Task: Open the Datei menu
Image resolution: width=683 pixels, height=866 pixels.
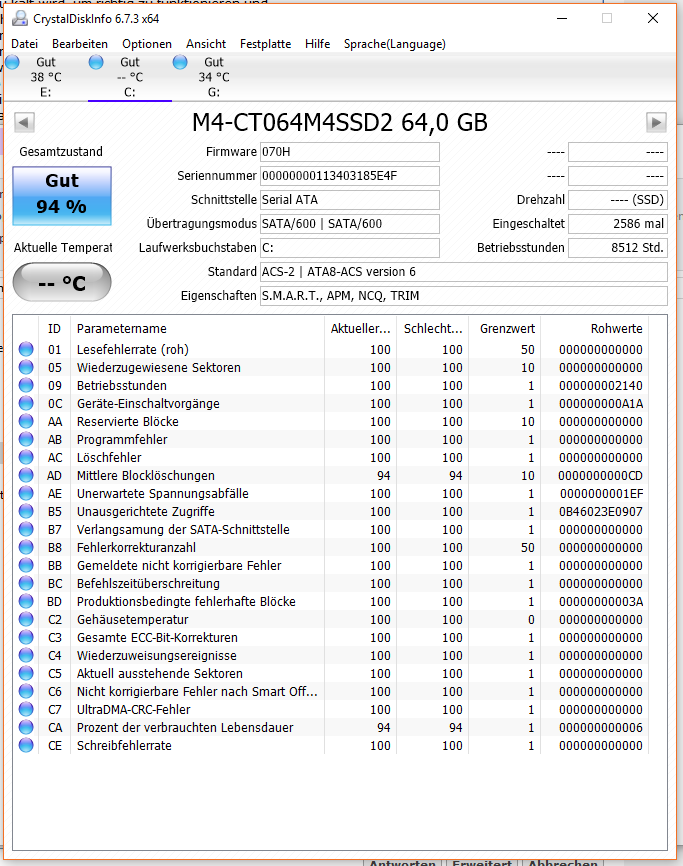Action: pyautogui.click(x=24, y=44)
